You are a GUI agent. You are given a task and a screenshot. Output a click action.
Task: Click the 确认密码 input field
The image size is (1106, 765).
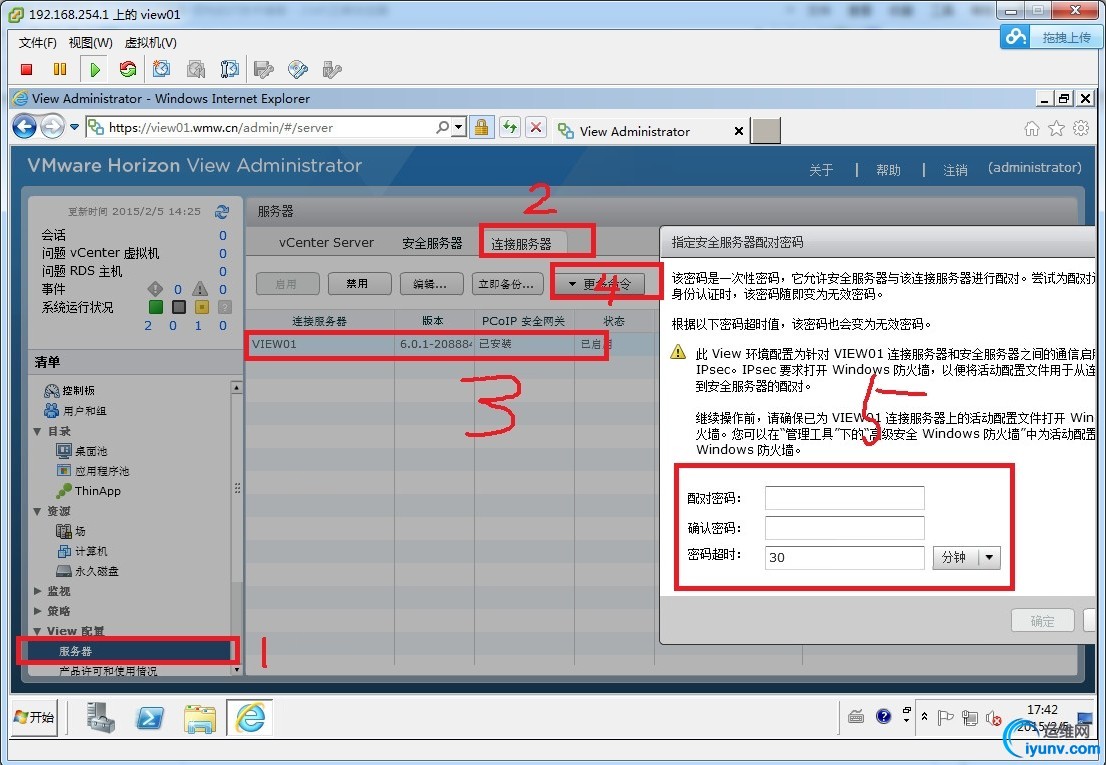844,528
